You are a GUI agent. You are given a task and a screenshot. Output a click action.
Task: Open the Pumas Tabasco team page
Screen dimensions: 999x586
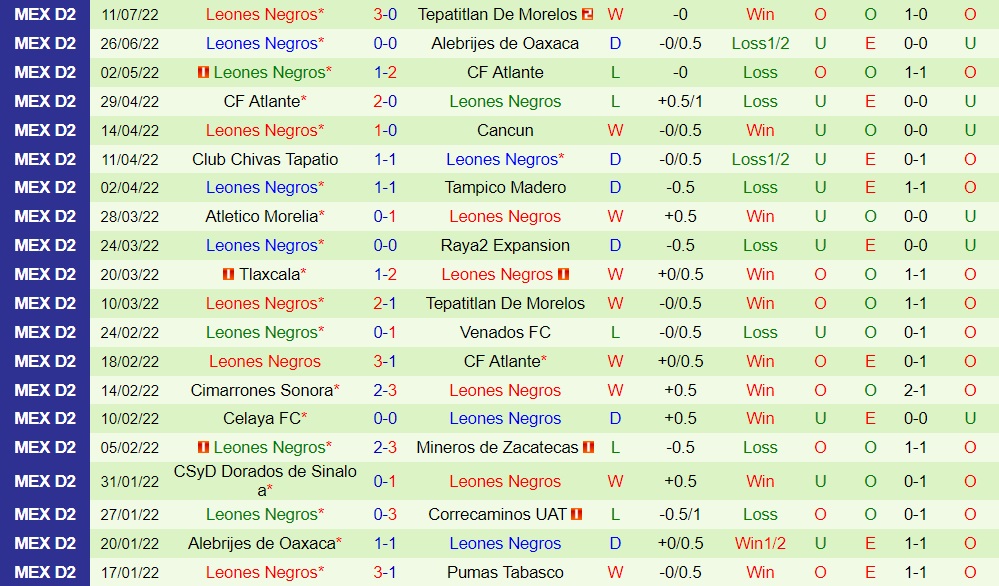[x=505, y=573]
